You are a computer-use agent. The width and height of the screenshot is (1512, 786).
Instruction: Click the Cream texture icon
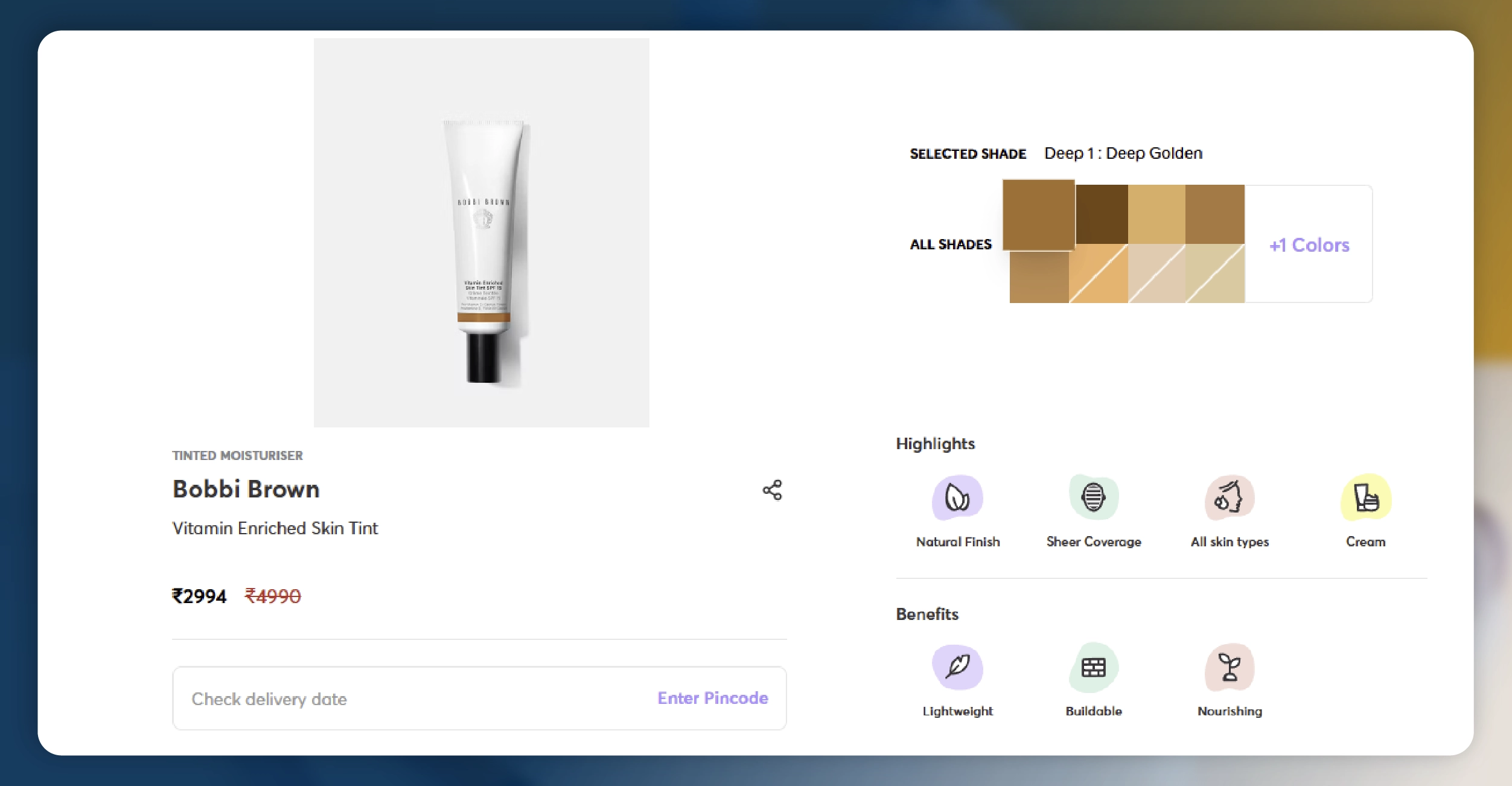[1365, 498]
